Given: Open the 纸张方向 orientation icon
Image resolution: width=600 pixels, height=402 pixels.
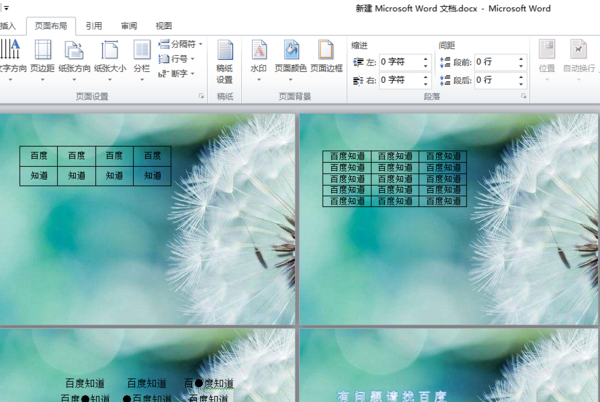Looking at the screenshot, I should coord(74,60).
